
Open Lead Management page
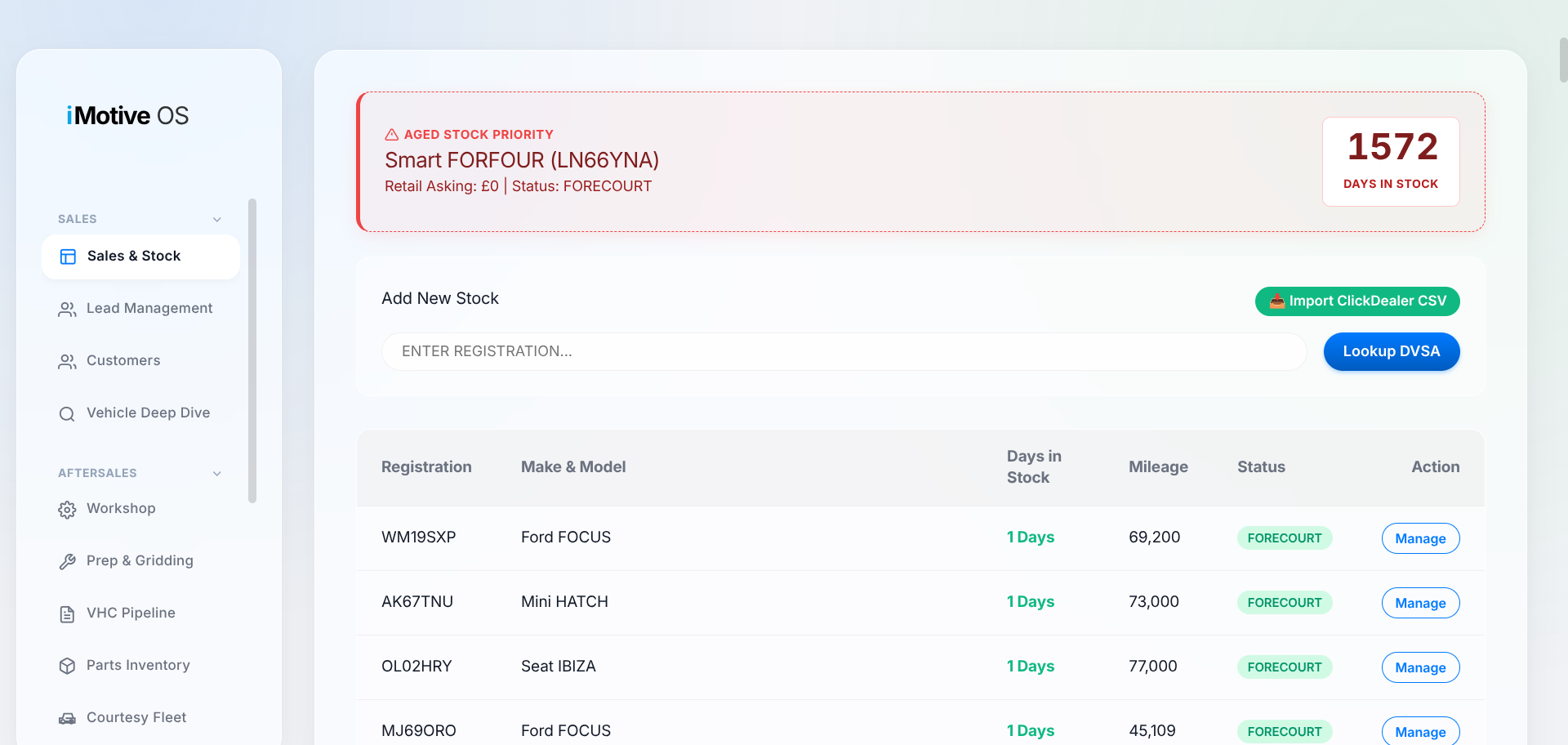tap(140, 309)
